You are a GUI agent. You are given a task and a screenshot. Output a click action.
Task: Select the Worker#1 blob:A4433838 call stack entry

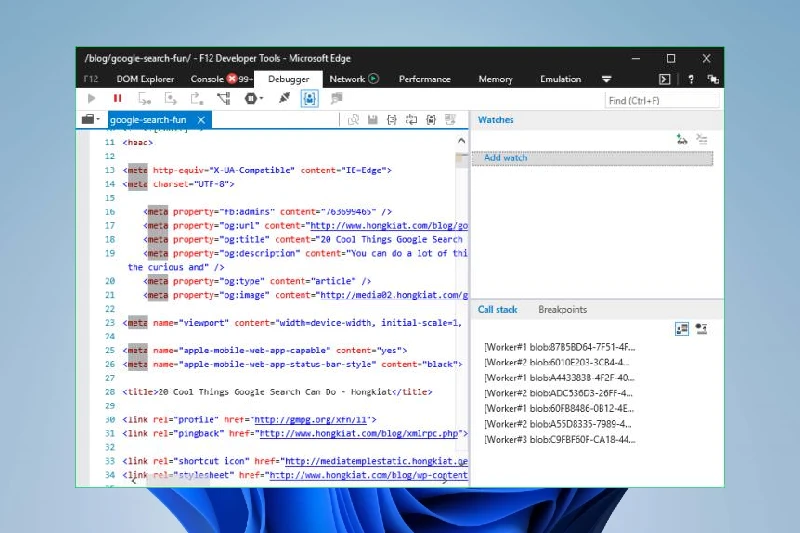tap(559, 378)
